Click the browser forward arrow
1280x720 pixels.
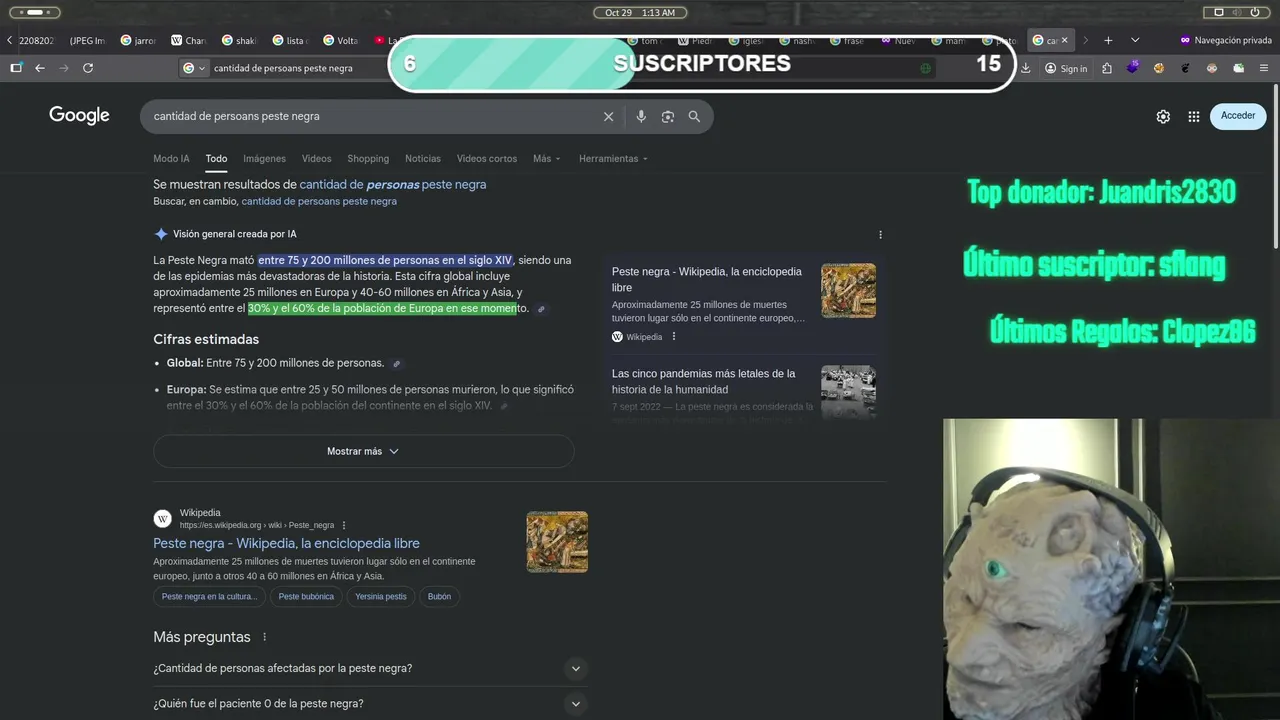[x=64, y=68]
